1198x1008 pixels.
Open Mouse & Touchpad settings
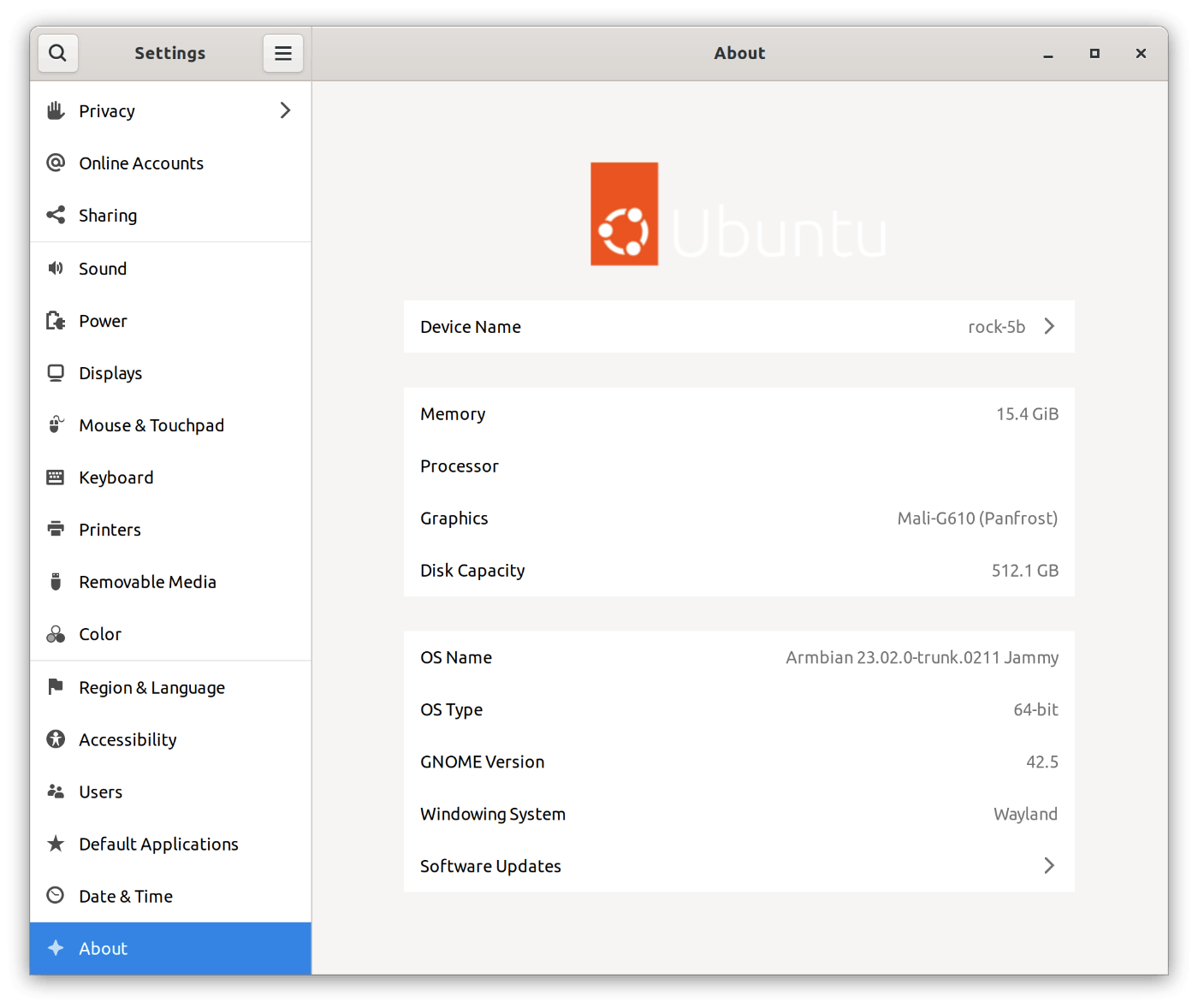point(170,424)
